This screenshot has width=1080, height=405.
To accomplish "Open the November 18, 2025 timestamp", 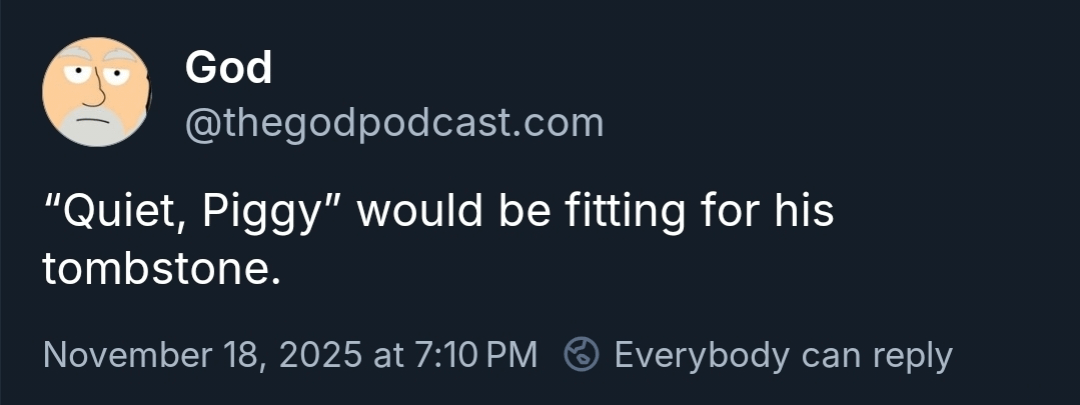I will [x=290, y=354].
